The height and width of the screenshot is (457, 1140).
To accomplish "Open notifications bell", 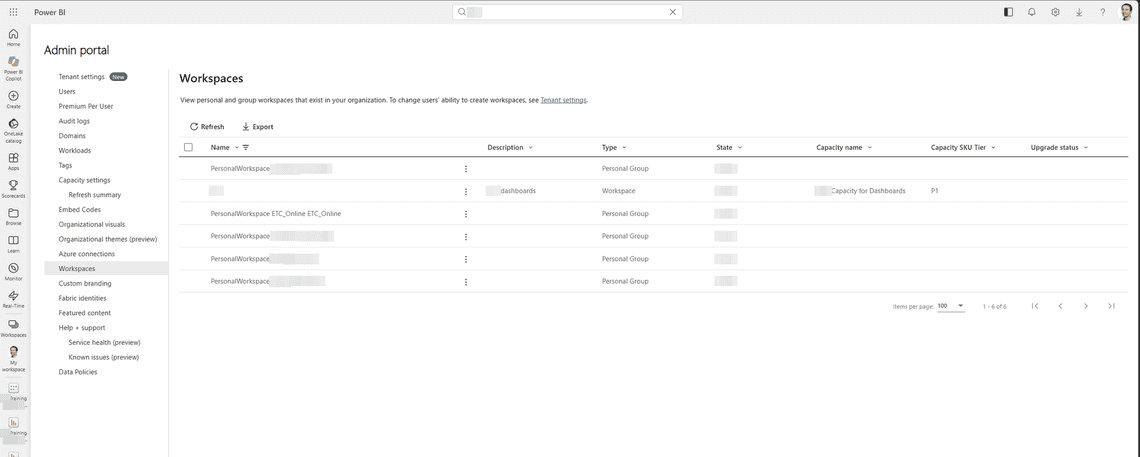I will [1031, 12].
